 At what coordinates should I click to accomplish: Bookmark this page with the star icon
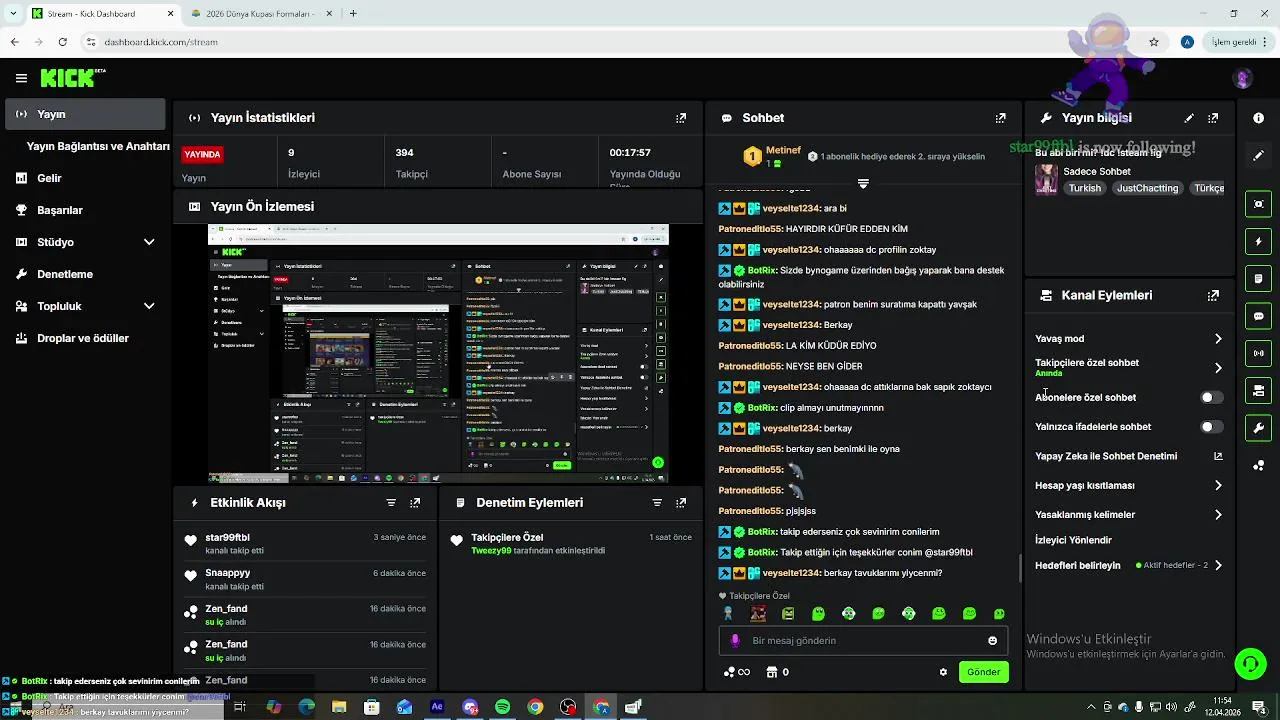click(x=1154, y=42)
